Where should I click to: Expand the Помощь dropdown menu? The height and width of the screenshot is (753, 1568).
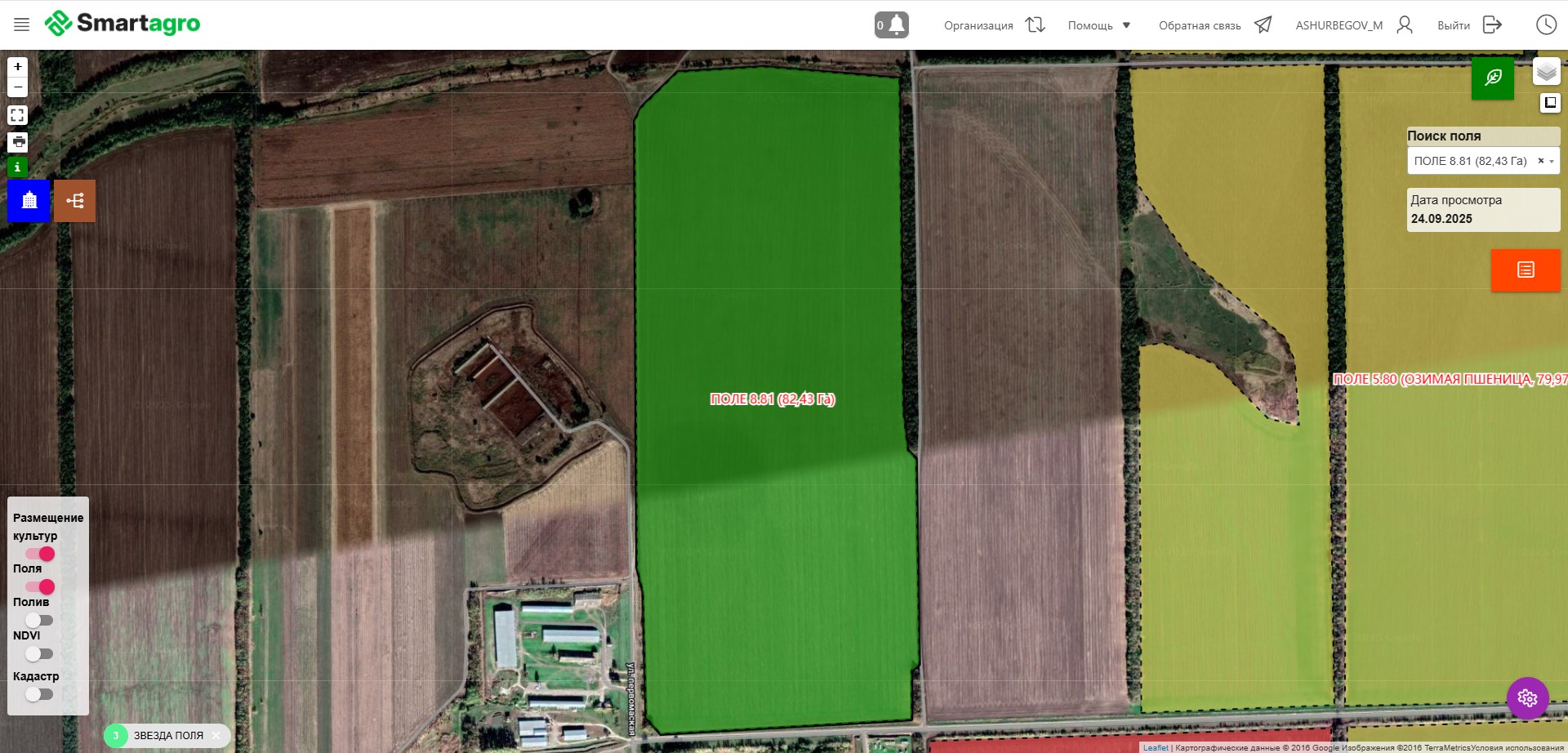pos(1099,25)
